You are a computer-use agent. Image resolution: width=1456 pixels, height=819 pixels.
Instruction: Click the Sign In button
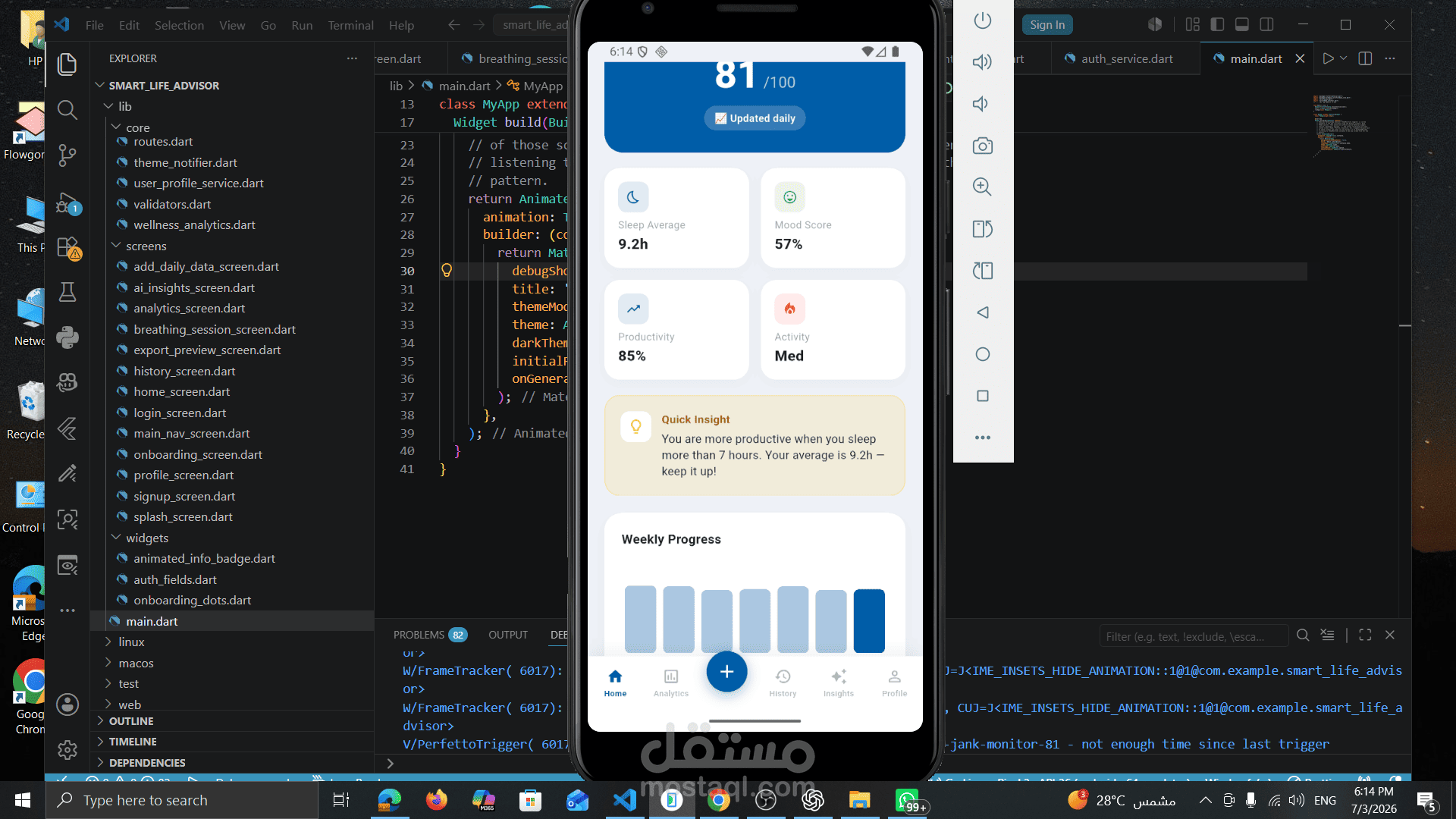click(x=1047, y=25)
